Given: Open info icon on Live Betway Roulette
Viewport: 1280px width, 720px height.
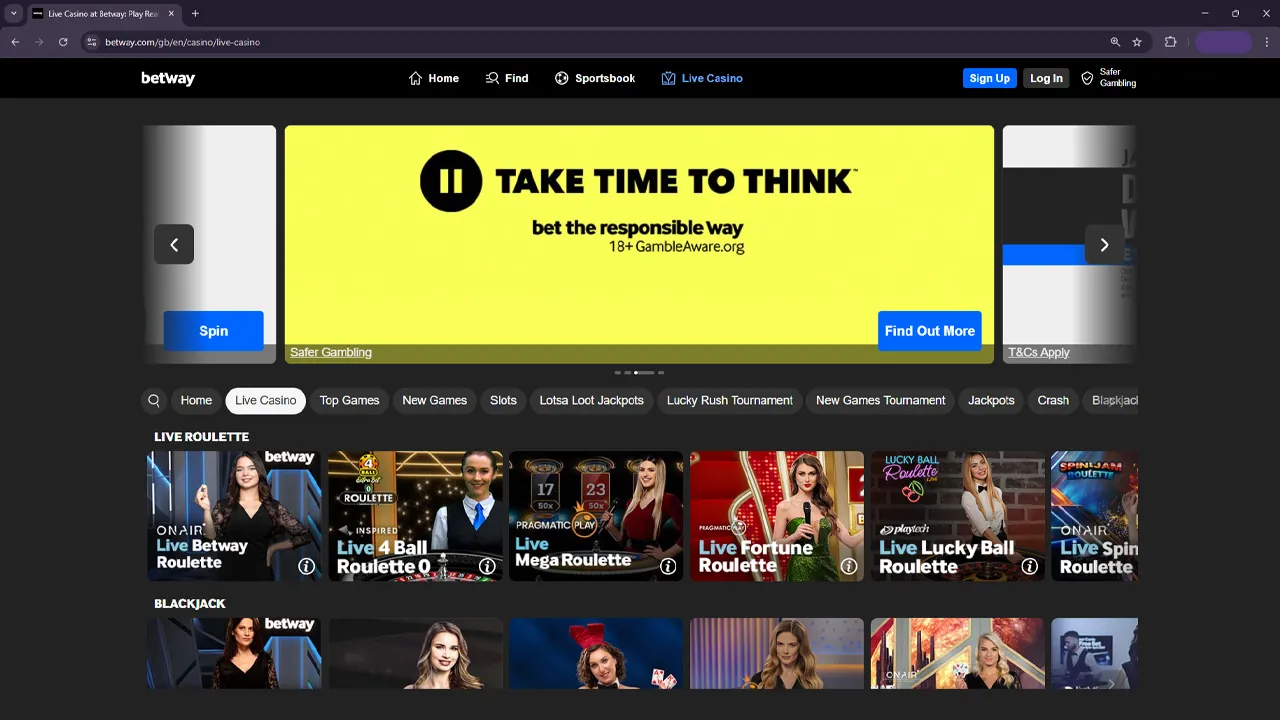Looking at the screenshot, I should coord(306,566).
